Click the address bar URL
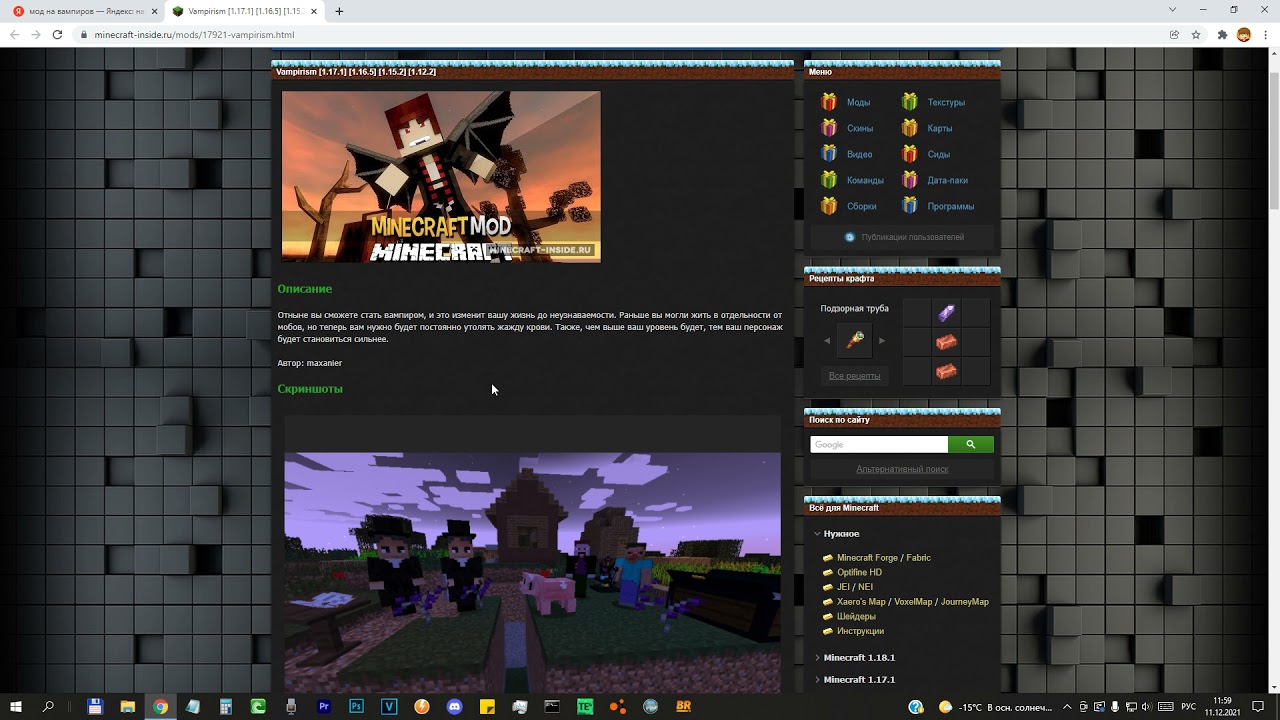Screen dimensions: 1280x720 [194, 34]
